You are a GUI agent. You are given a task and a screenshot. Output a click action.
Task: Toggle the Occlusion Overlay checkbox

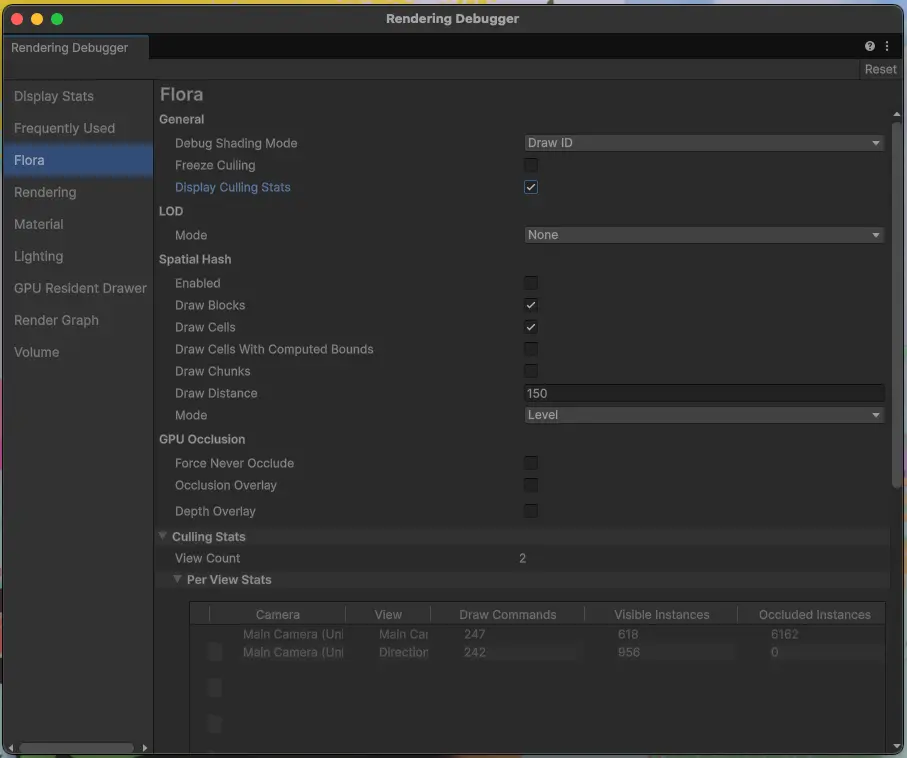pyautogui.click(x=530, y=485)
